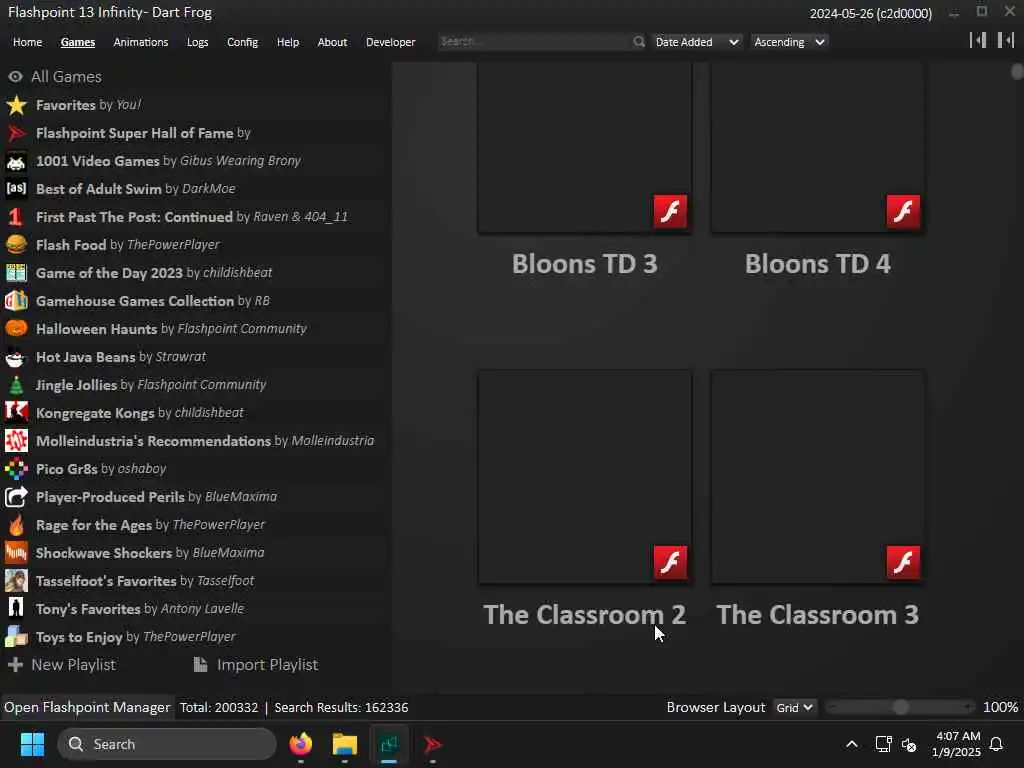Click the Jingle Jollies Christmas tree icon
This screenshot has width=1024, height=768.
[x=16, y=385]
